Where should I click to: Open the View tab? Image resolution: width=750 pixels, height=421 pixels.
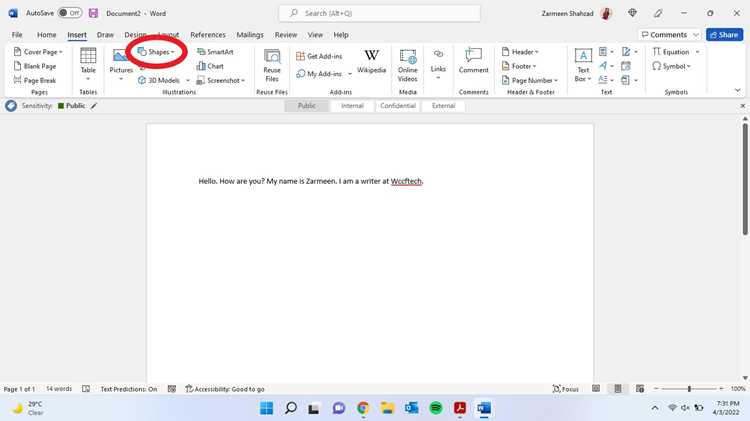[x=315, y=35]
